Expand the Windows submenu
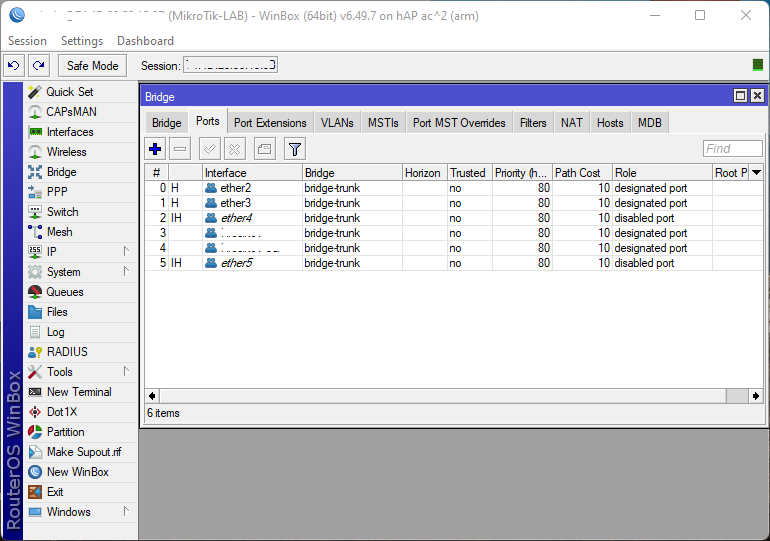 126,512
